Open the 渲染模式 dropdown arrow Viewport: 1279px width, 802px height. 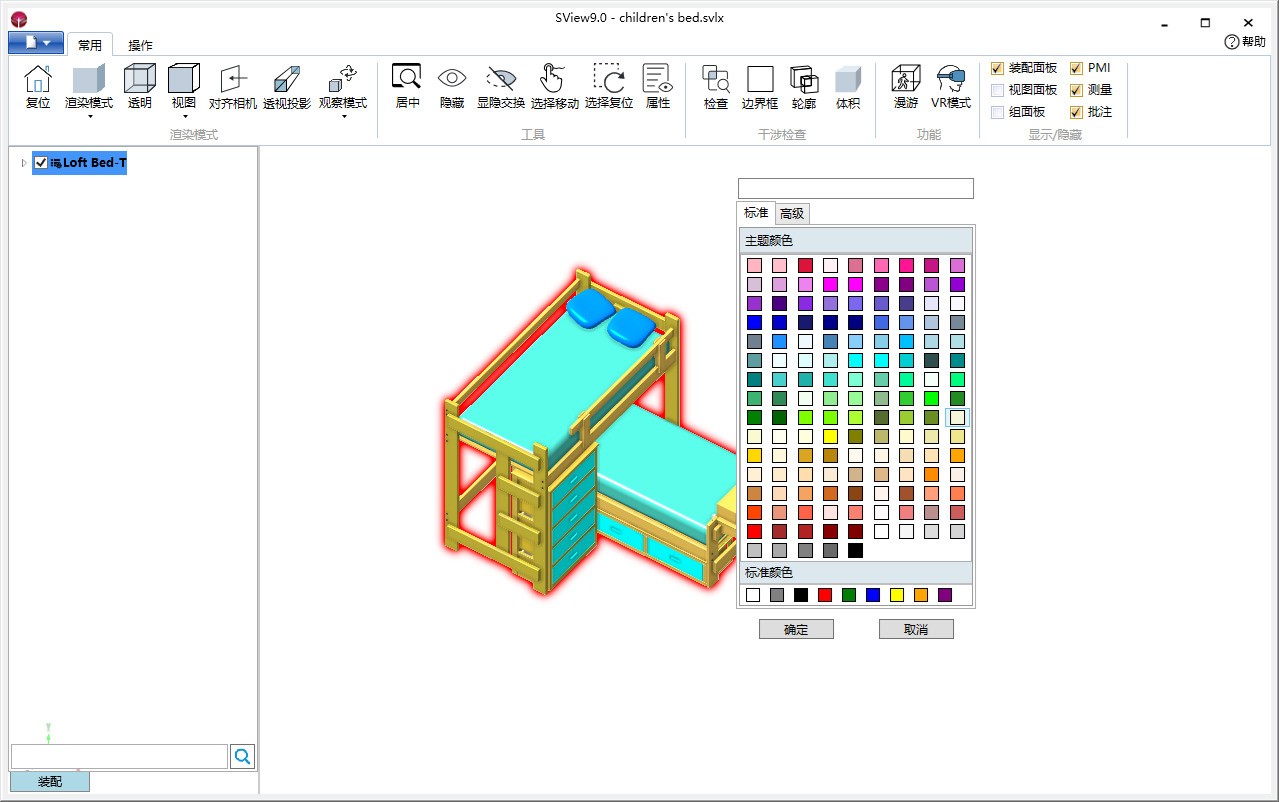point(89,116)
